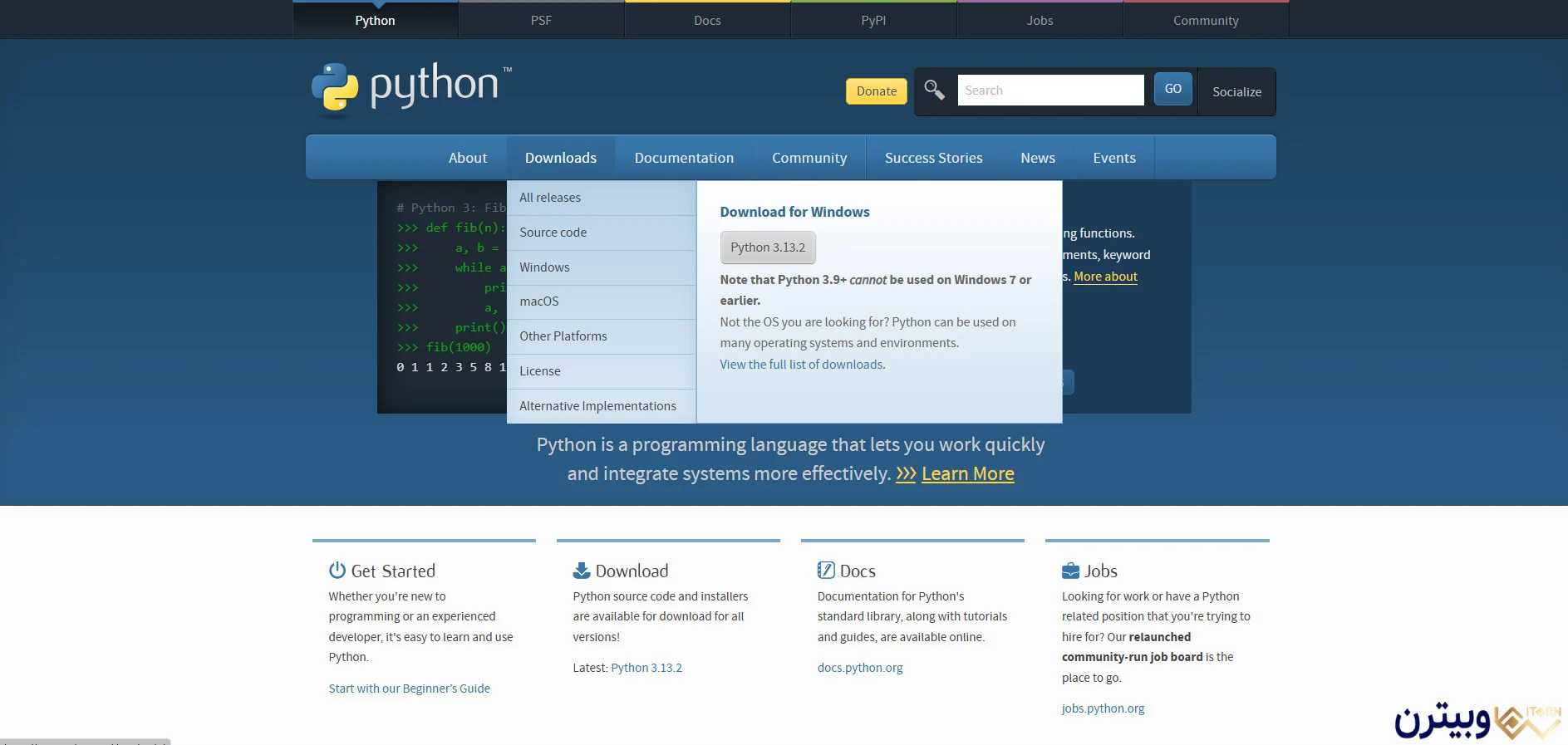Click the fib(1000) code line
This screenshot has width=1568, height=745.
(x=444, y=347)
